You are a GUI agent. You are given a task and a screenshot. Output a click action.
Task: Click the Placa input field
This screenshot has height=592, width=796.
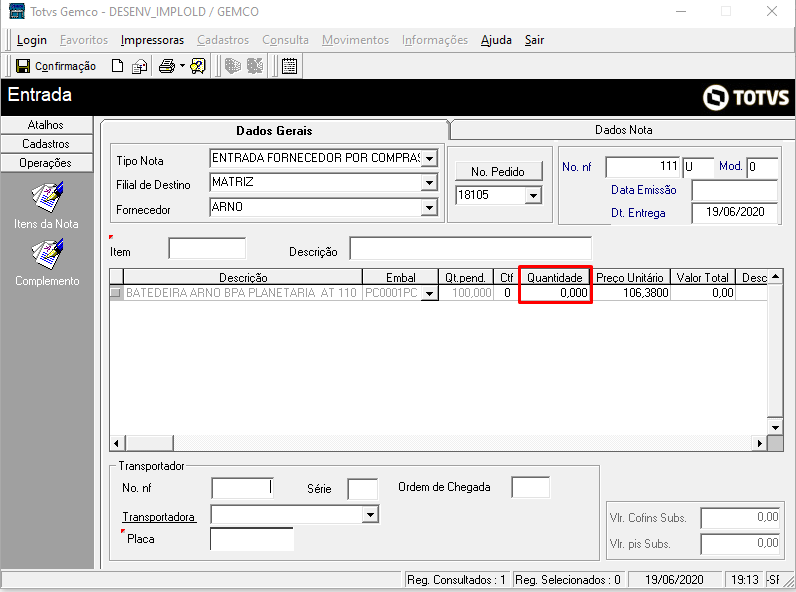coord(252,539)
